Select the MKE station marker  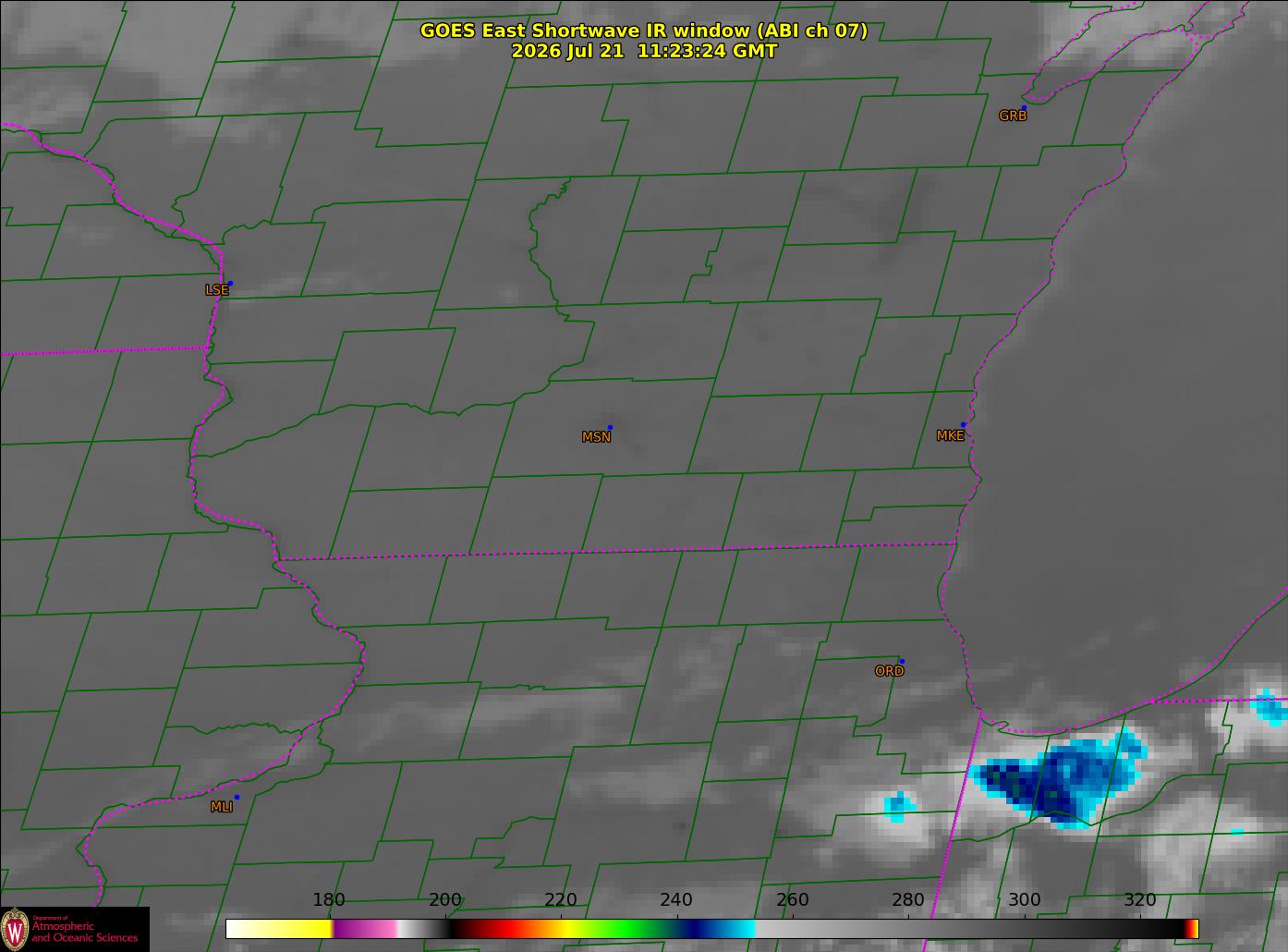pyautogui.click(x=963, y=425)
